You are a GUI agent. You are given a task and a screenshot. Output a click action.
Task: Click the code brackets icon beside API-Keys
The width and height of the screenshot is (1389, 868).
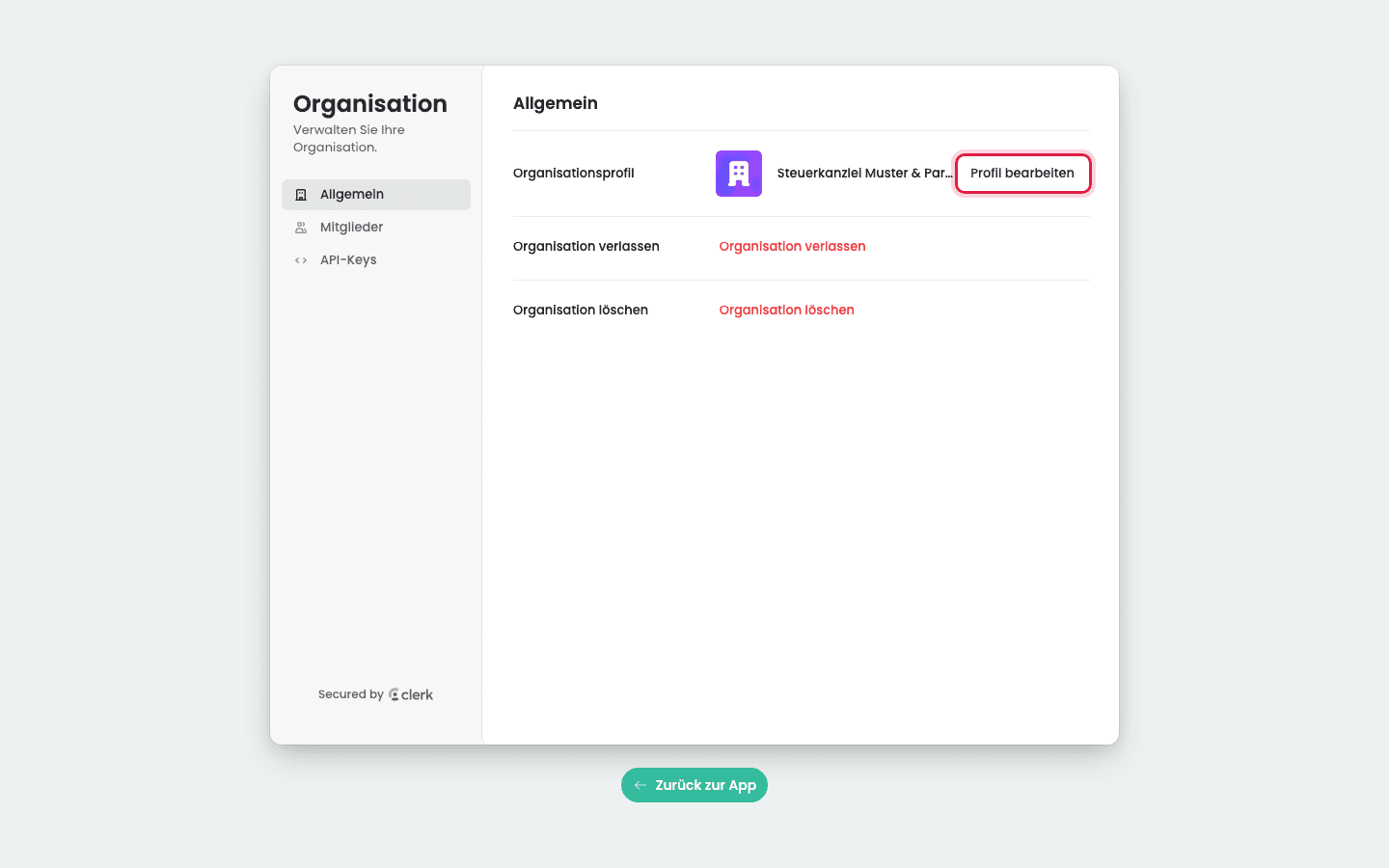coord(301,260)
